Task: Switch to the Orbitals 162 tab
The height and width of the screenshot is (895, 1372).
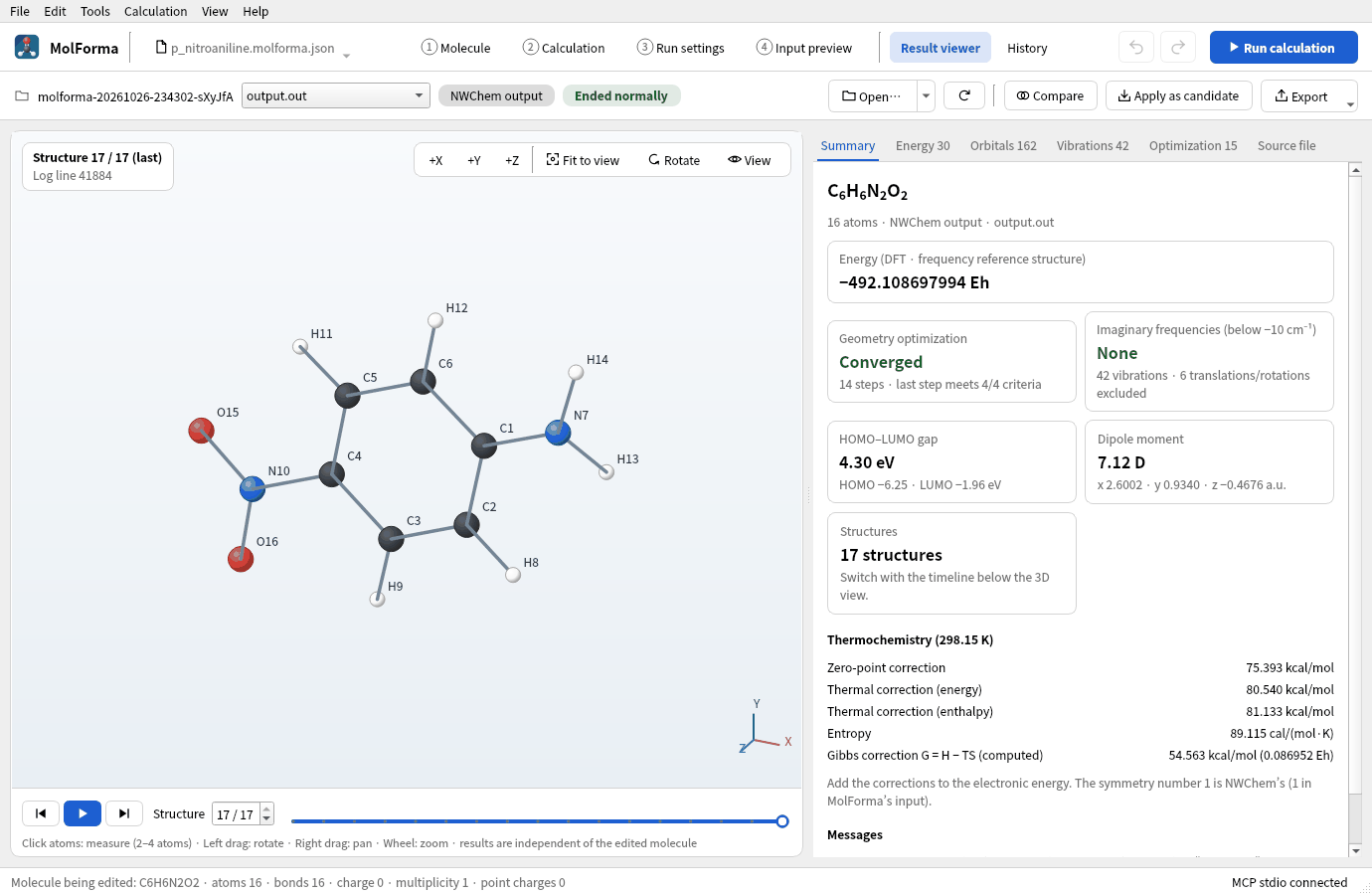Action: [1003, 145]
